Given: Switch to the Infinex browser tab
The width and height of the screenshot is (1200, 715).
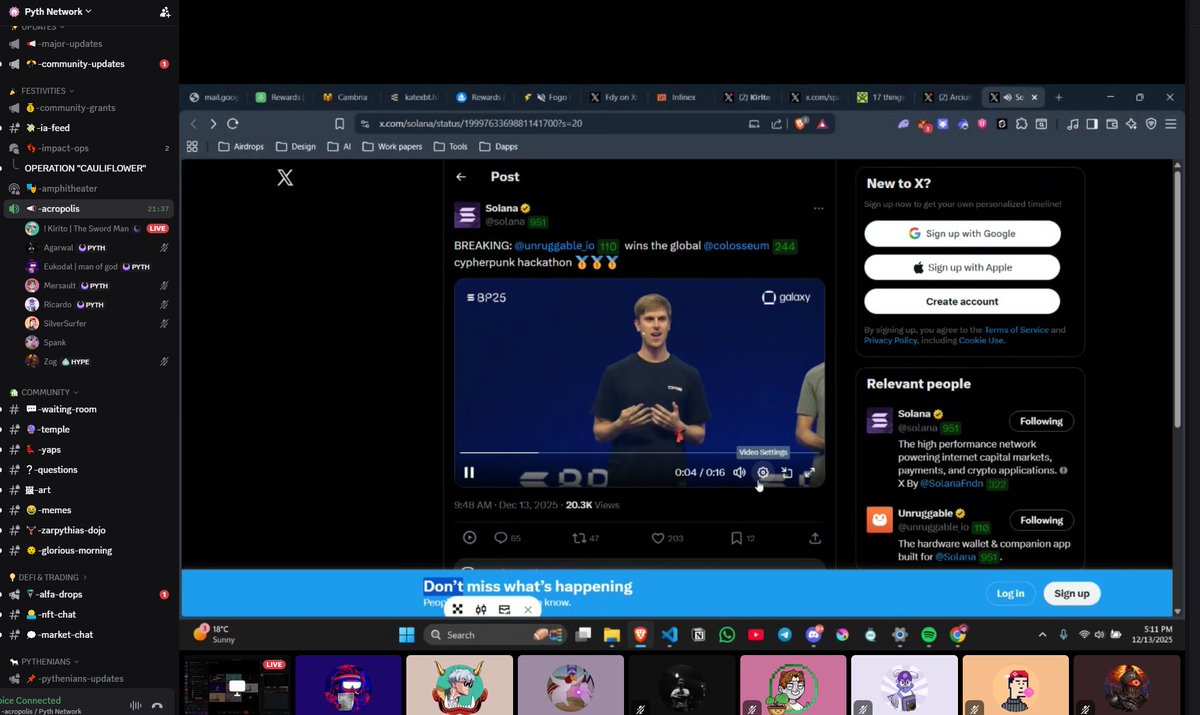Looking at the screenshot, I should 678,97.
